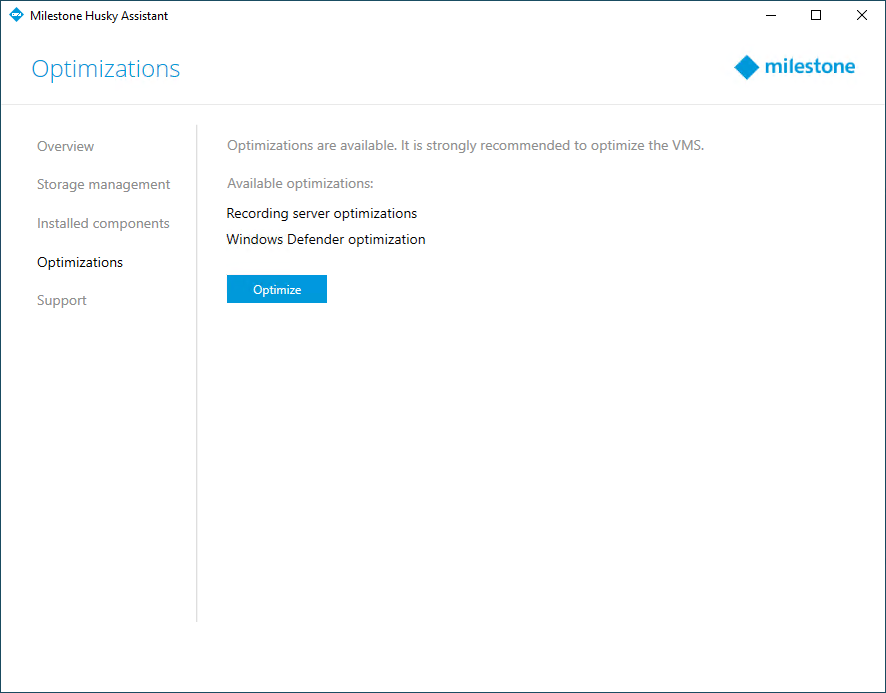This screenshot has width=886, height=693.
Task: Open the Overview section
Action: (x=66, y=146)
